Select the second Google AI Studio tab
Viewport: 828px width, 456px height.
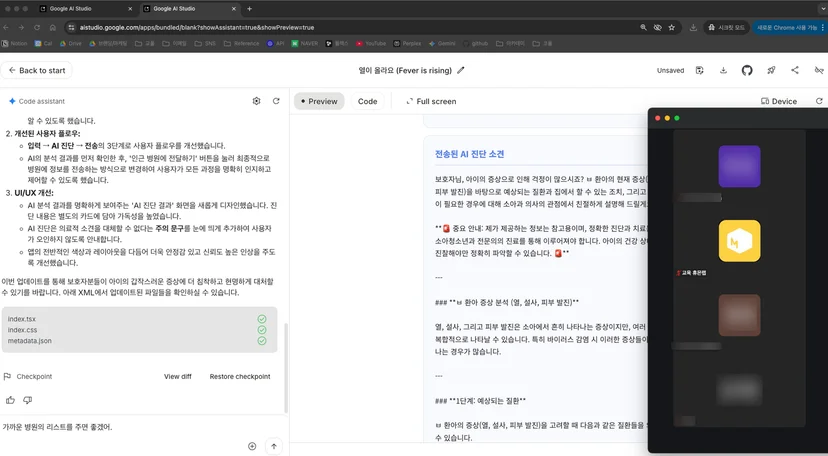(190, 8)
